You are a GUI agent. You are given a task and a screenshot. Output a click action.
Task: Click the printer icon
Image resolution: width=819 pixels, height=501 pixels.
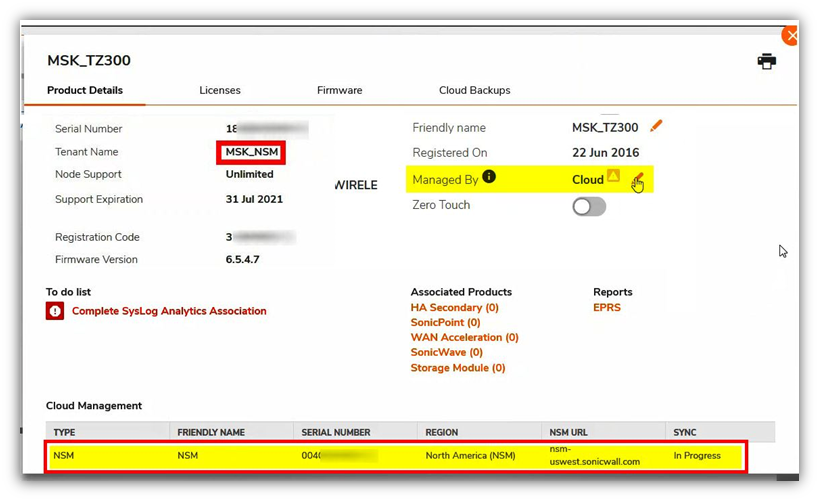point(766,61)
